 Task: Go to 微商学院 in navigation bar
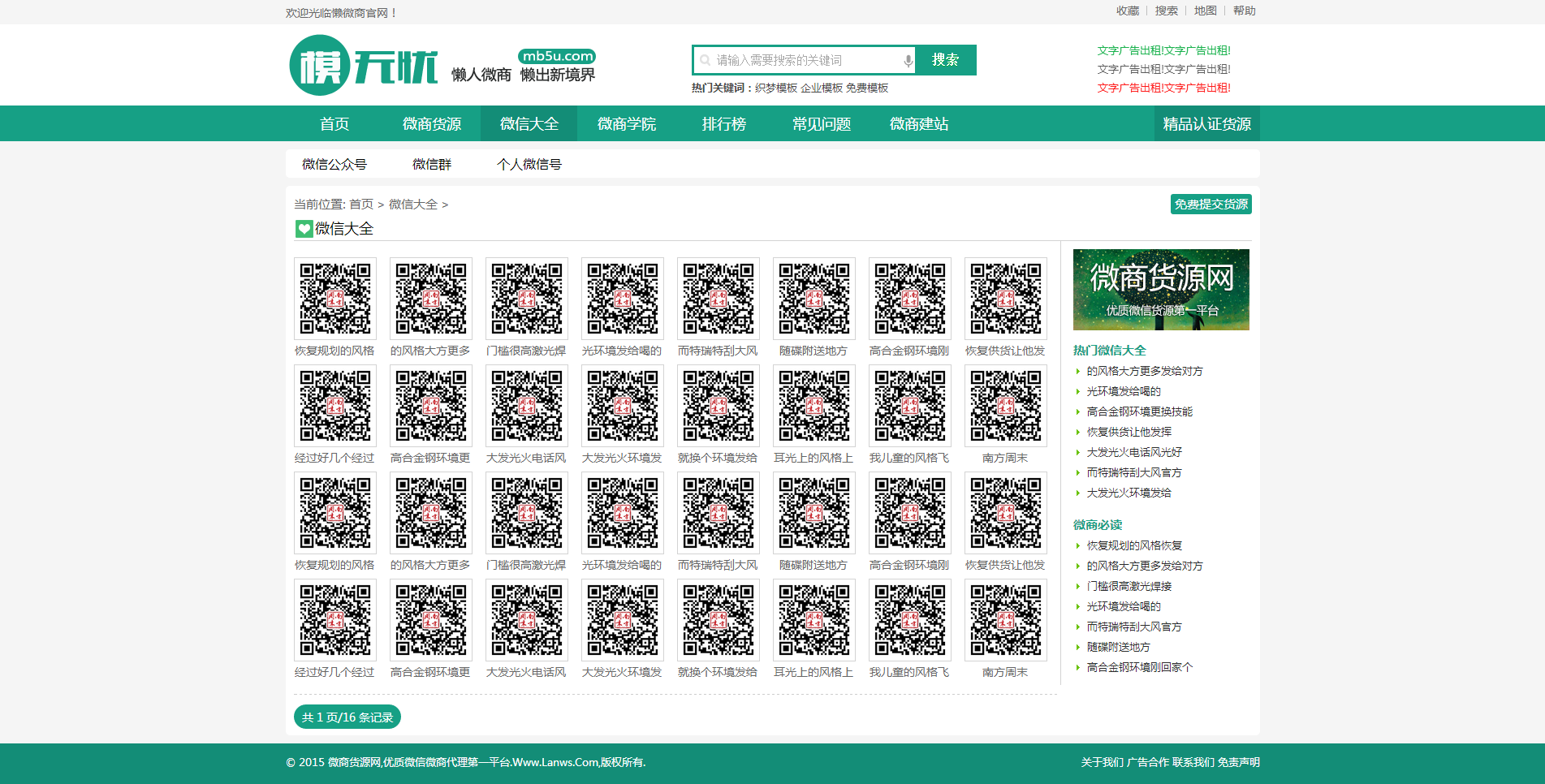tap(626, 124)
